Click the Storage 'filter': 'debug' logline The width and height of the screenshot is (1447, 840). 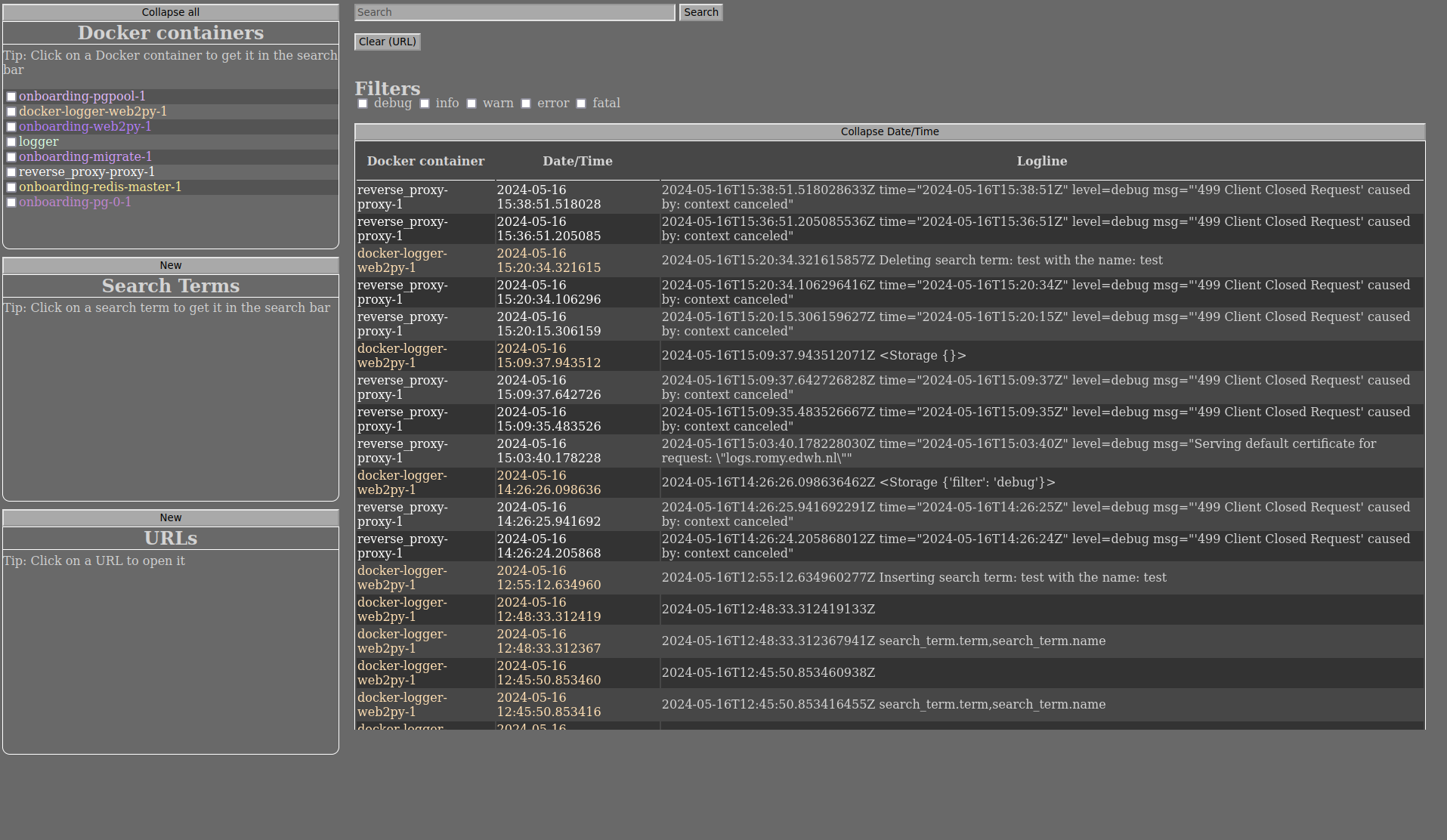coord(1042,483)
